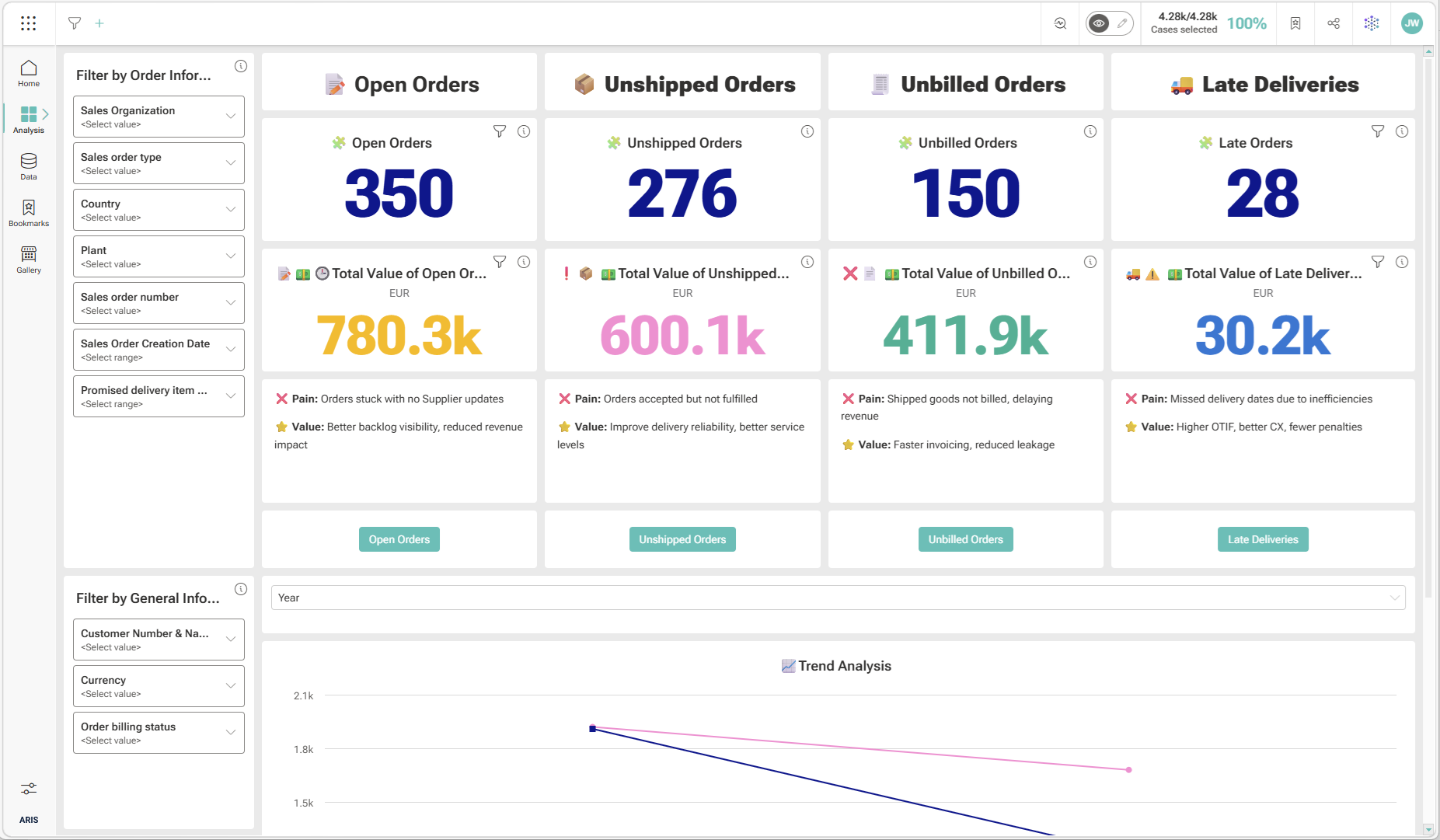This screenshot has width=1440, height=840.
Task: Click info icon on Total Value of Open Orders
Action: point(524,262)
